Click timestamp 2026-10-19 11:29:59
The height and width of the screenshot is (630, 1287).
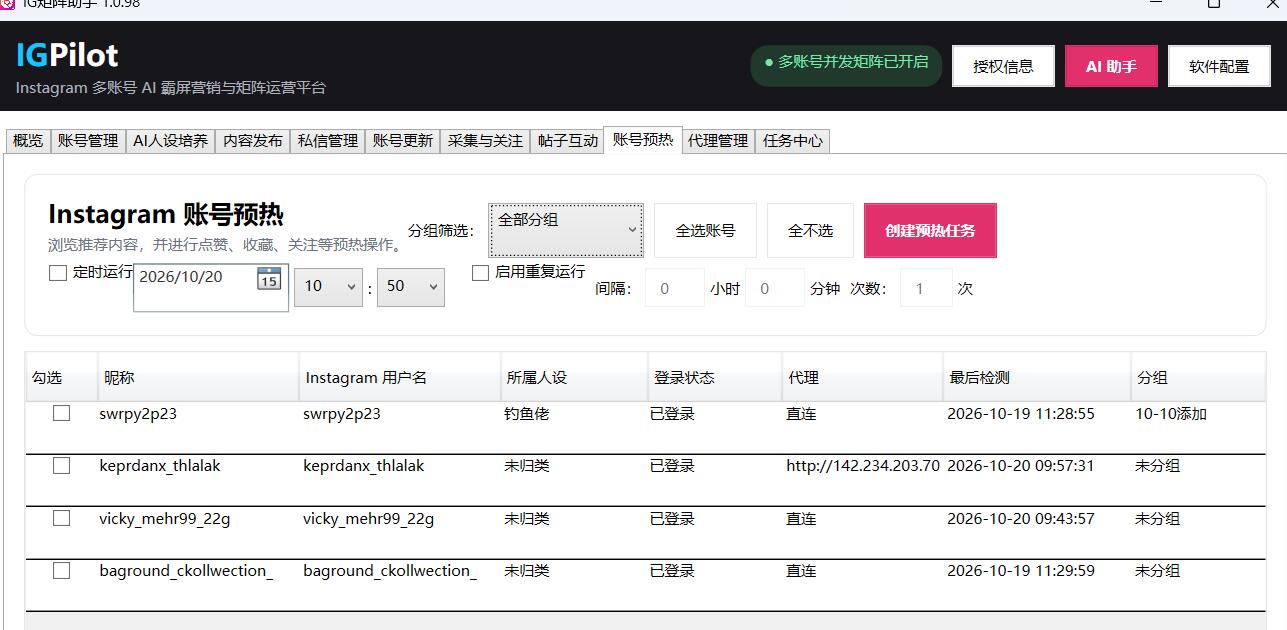1021,571
